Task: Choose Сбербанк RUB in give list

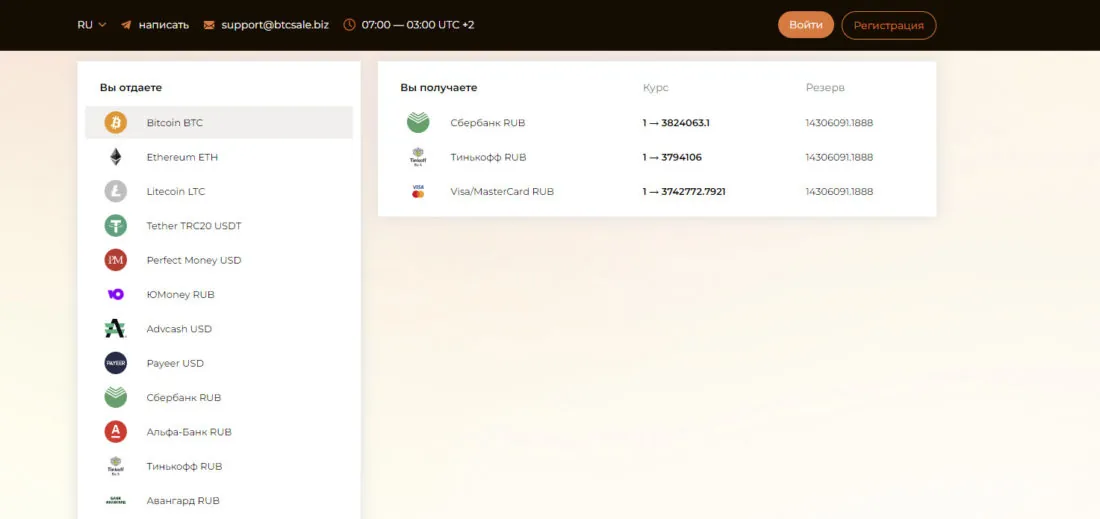Action: click(183, 397)
